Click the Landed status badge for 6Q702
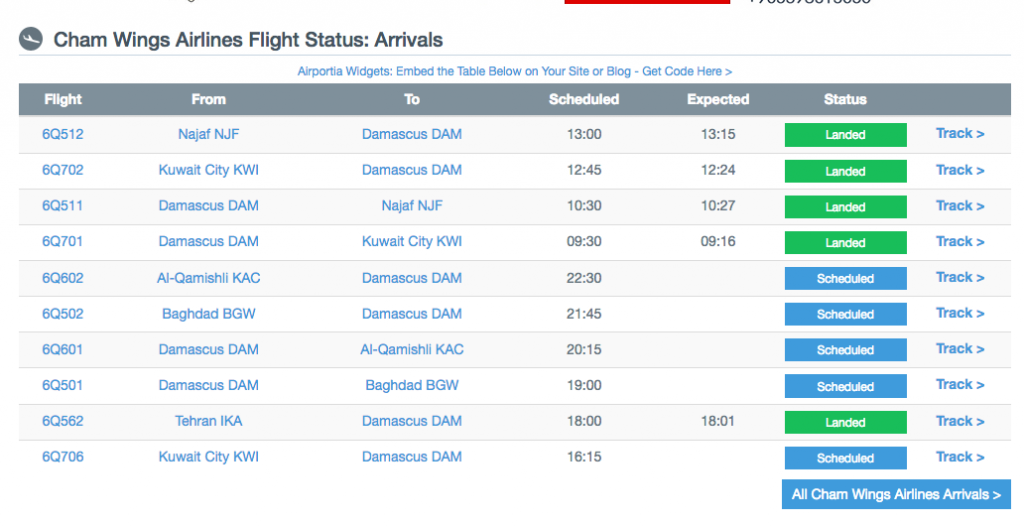 click(845, 171)
